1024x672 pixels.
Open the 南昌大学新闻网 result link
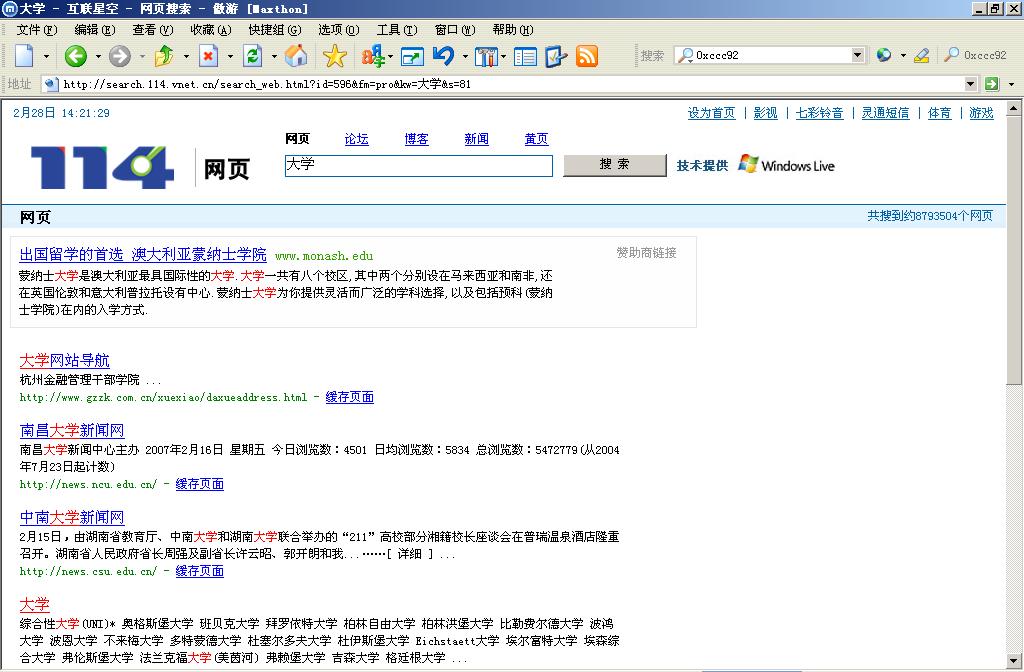click(x=72, y=431)
